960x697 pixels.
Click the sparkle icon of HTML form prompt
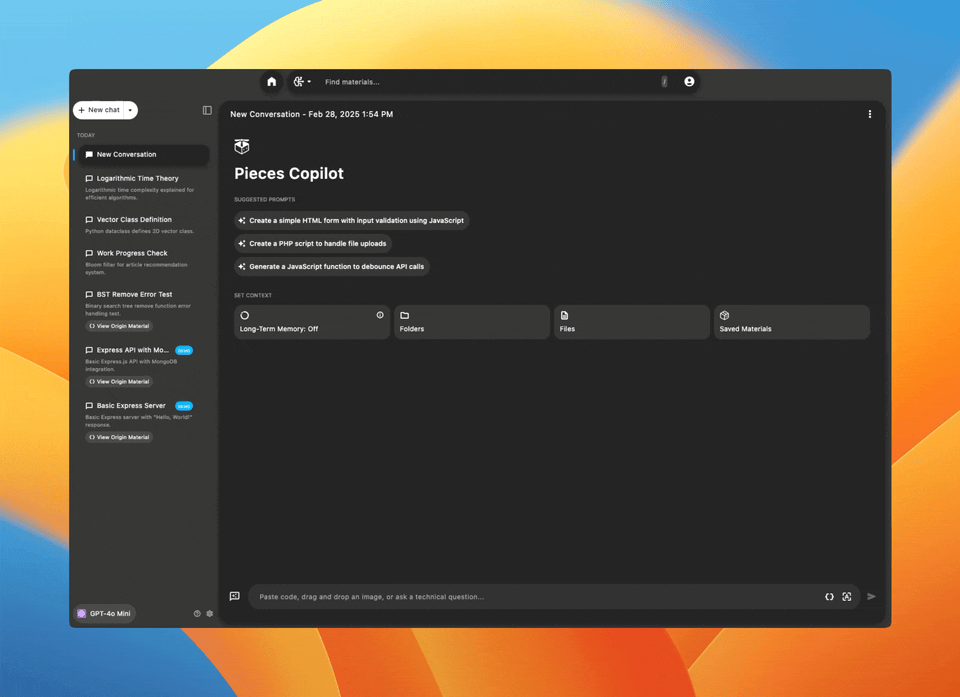242,220
